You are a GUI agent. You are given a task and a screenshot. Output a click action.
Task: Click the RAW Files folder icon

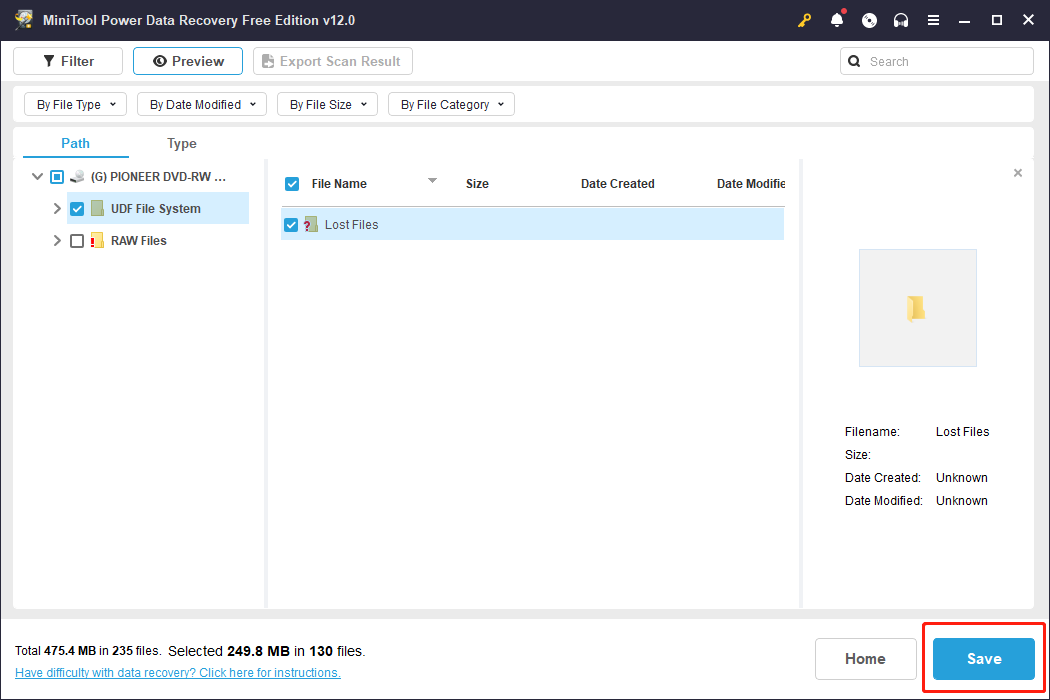coord(97,240)
